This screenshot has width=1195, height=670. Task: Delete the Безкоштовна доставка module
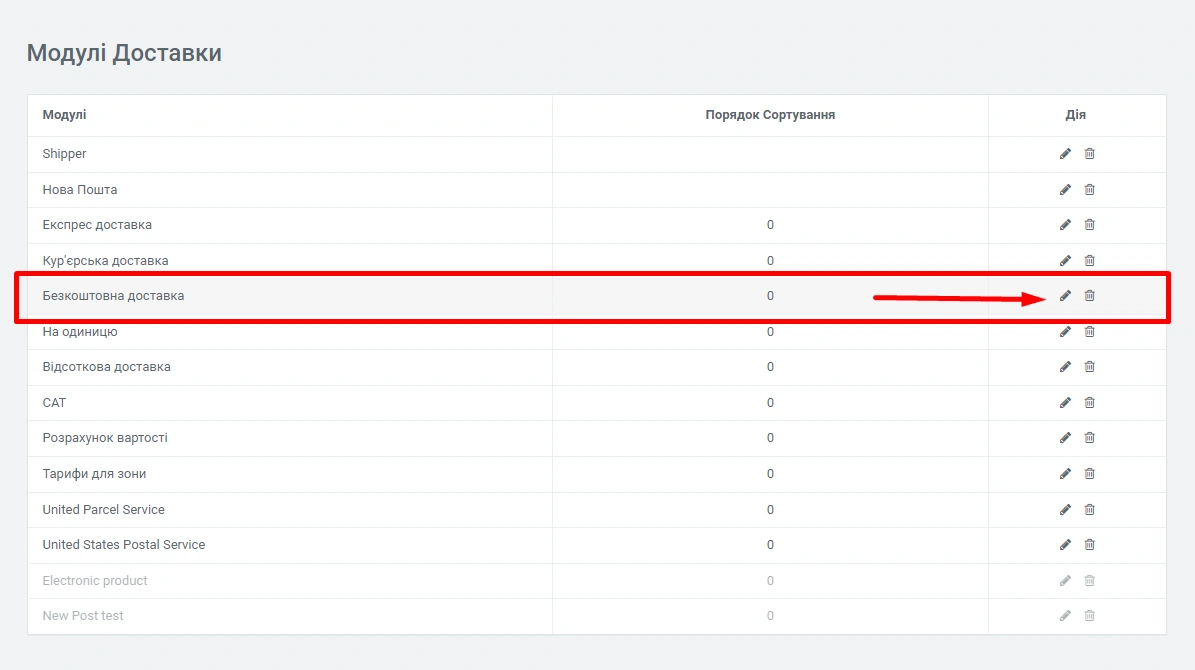1090,296
